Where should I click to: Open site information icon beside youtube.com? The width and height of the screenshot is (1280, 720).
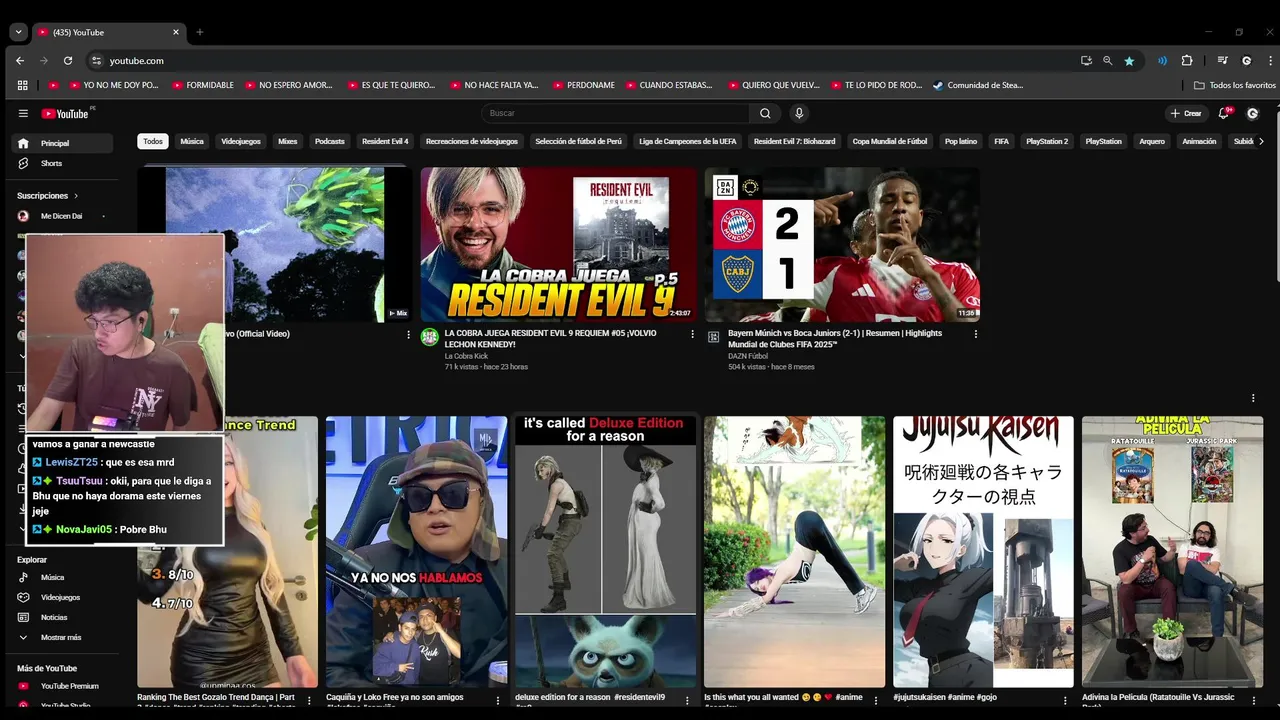click(x=96, y=61)
